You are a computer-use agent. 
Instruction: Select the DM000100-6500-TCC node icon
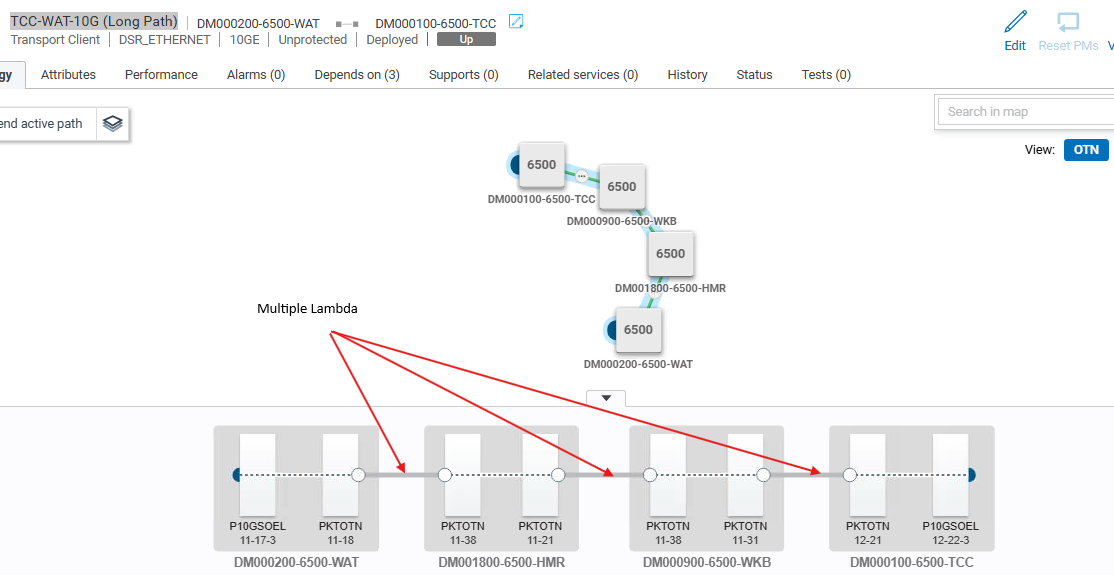coord(541,165)
